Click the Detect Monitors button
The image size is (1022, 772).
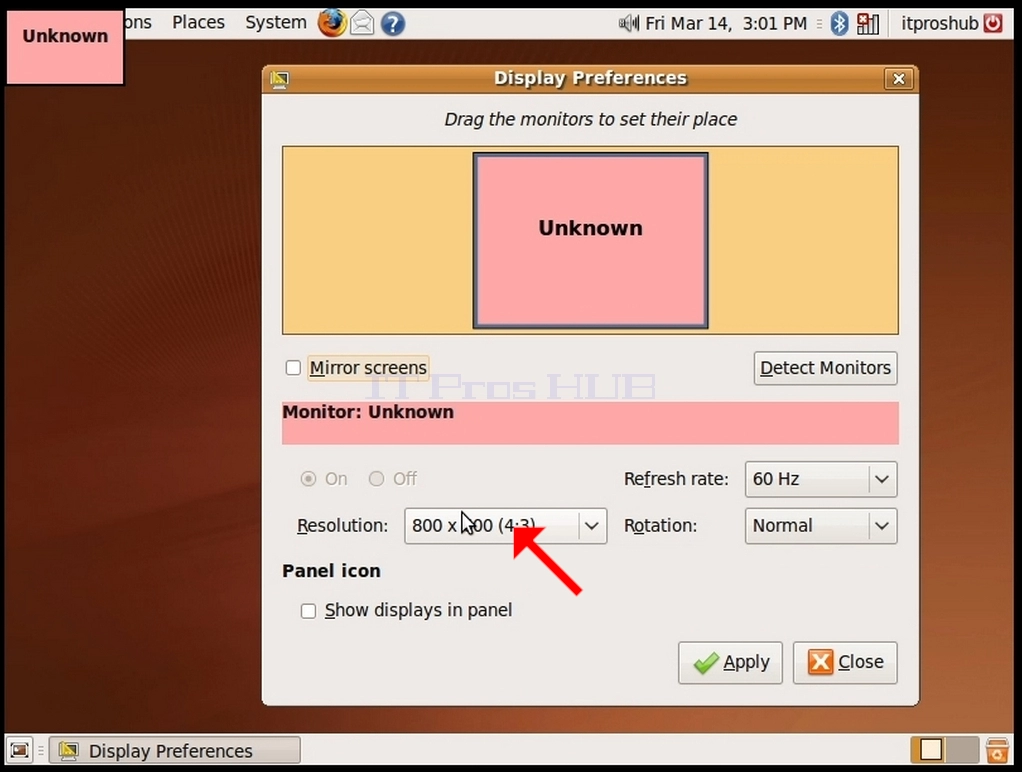point(825,368)
